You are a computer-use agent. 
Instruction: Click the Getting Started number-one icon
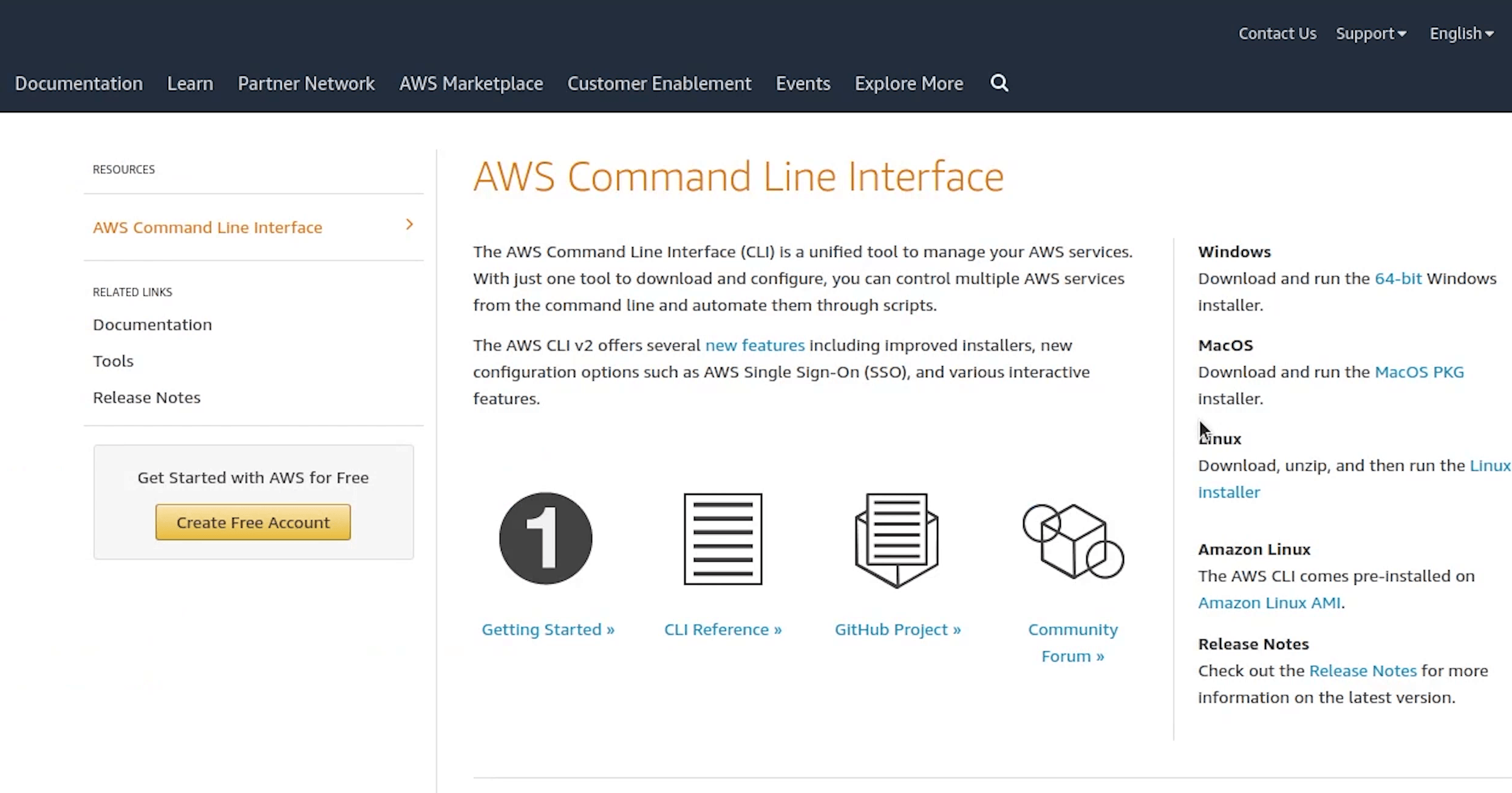(x=545, y=539)
